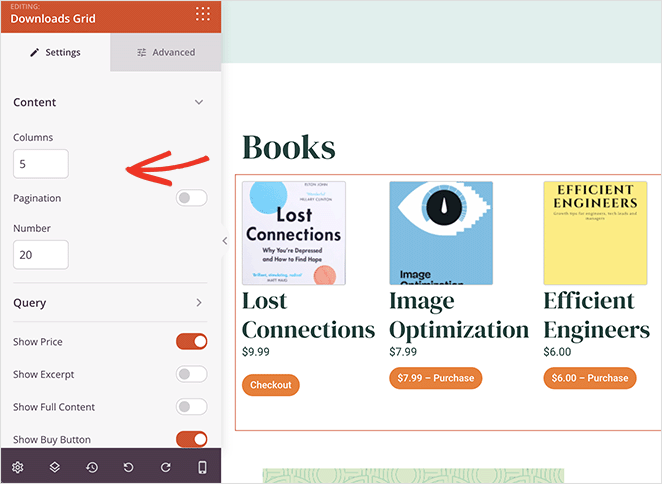662x484 pixels.
Task: Click the Image Optimization book cover
Action: [x=441, y=233]
